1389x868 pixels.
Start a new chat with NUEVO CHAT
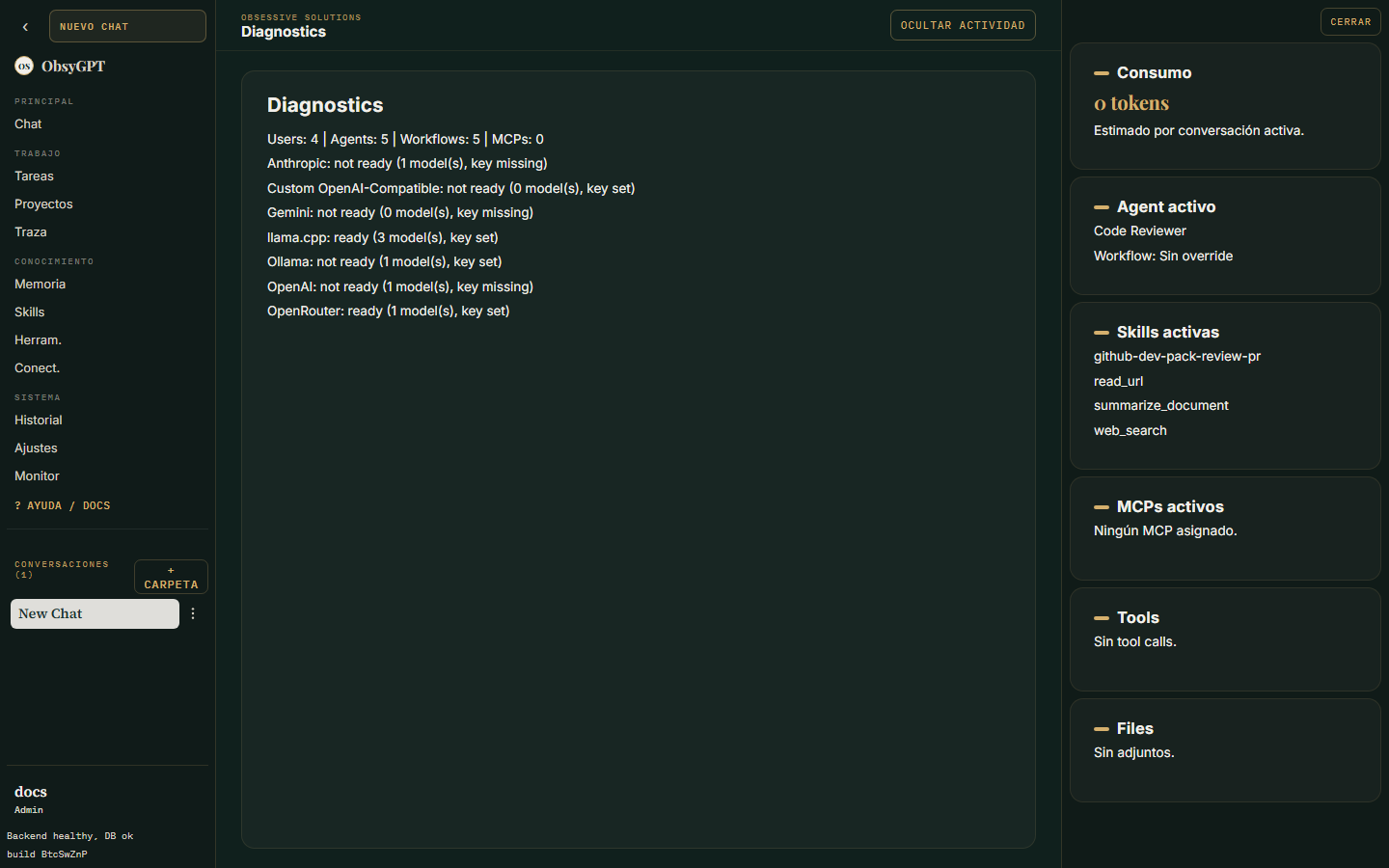[x=127, y=26]
